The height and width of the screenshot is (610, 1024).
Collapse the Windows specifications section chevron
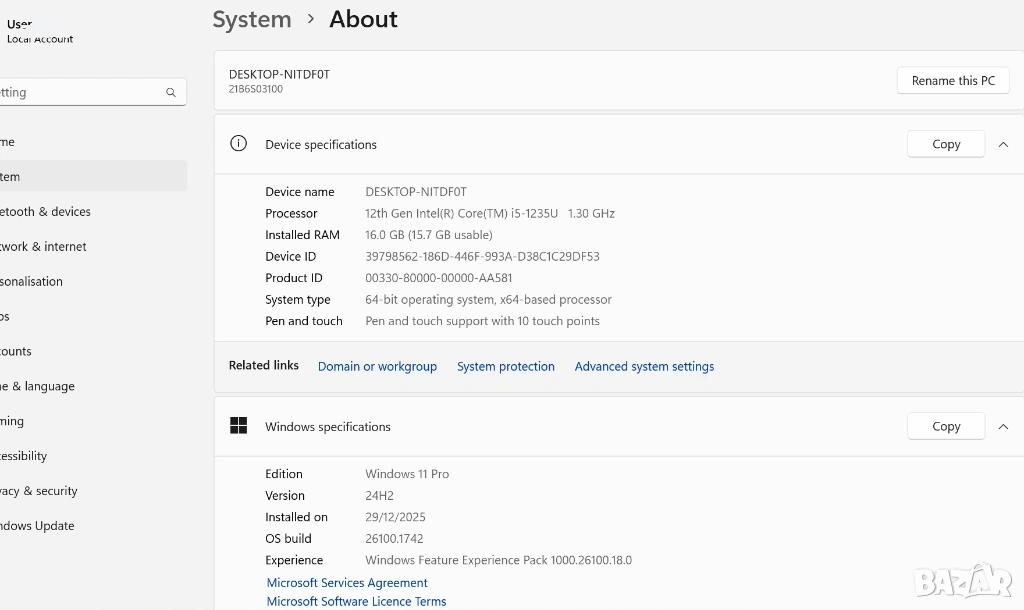[1003, 426]
